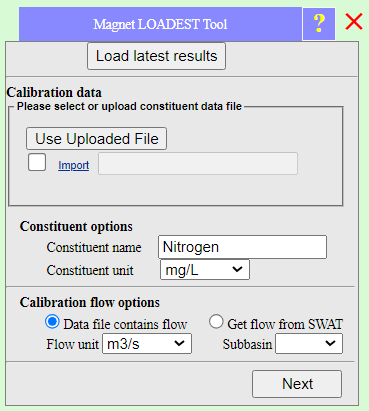Click the Constituent options heading
The width and height of the screenshot is (369, 411).
pos(76,226)
